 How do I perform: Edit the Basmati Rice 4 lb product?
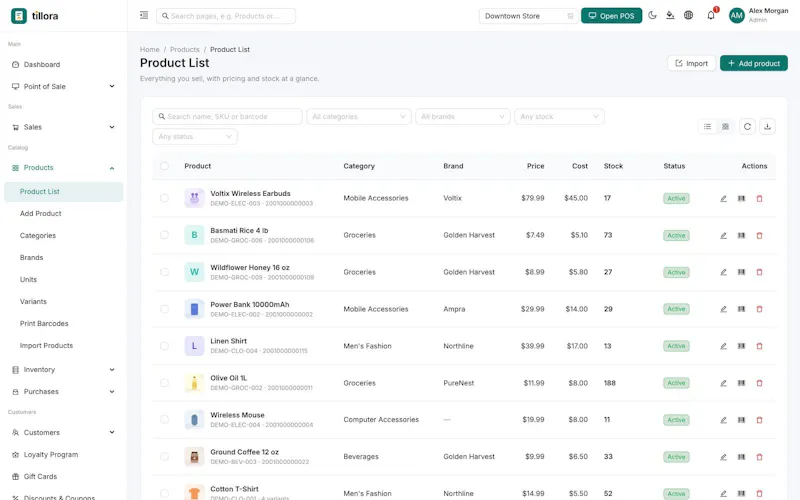[x=723, y=235]
